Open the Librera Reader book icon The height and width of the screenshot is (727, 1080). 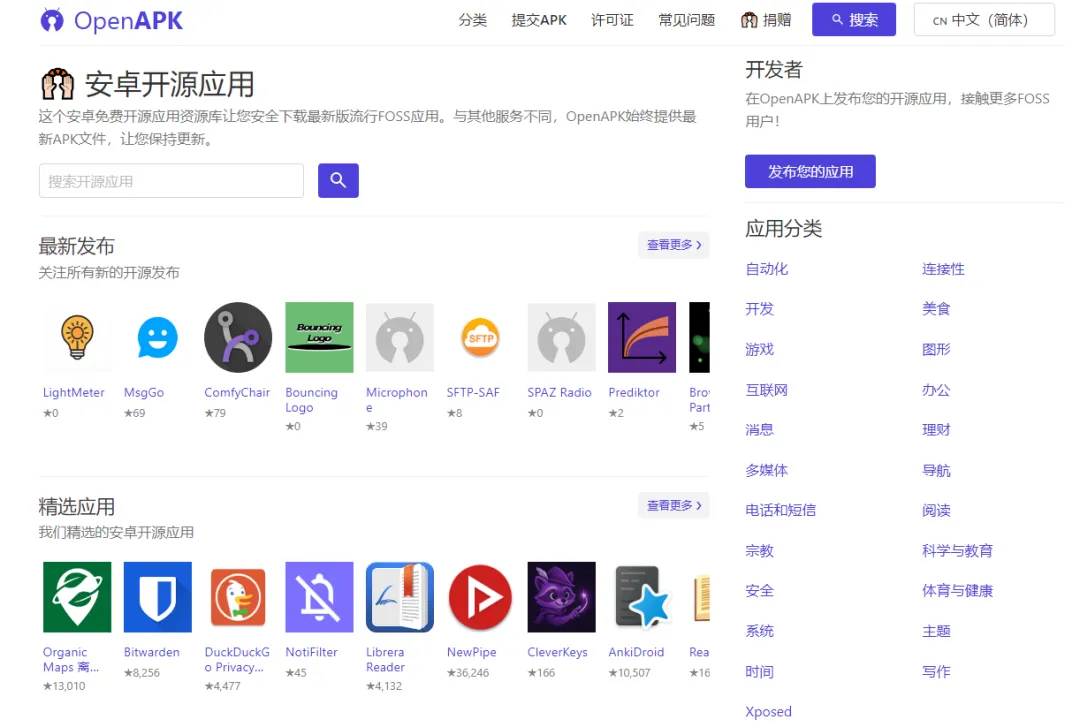399,597
